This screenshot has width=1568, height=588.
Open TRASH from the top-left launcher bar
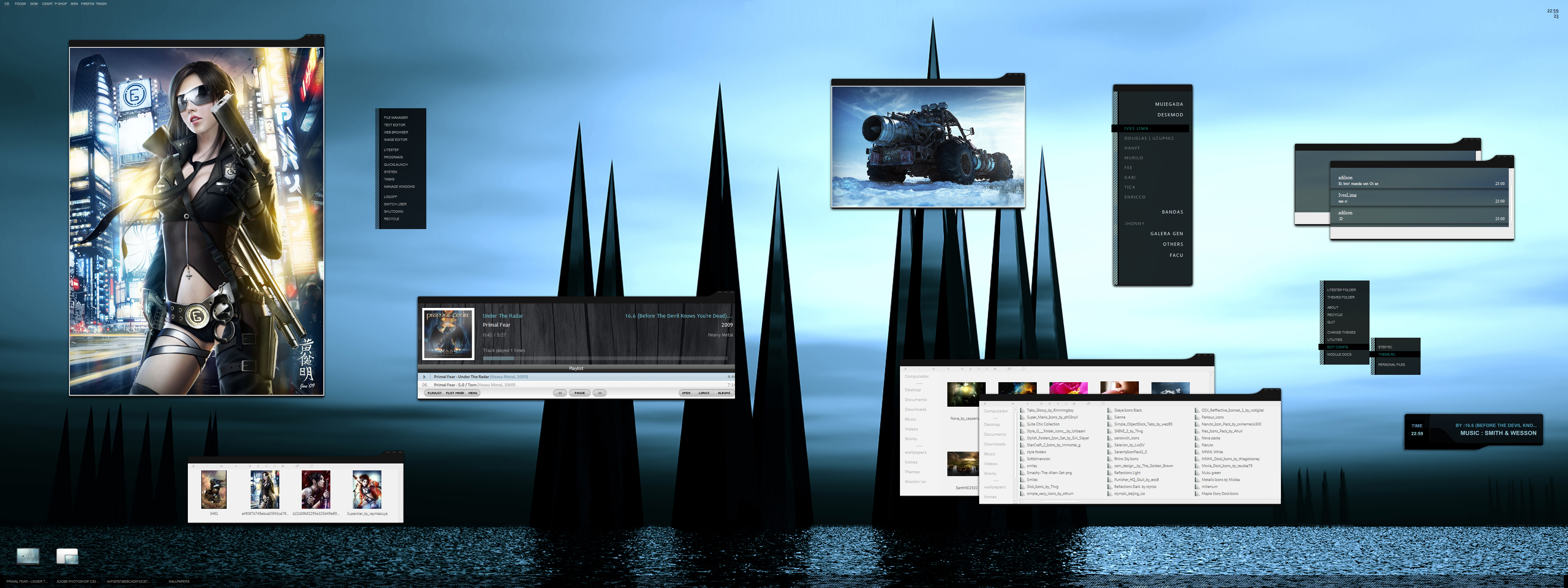tap(101, 4)
